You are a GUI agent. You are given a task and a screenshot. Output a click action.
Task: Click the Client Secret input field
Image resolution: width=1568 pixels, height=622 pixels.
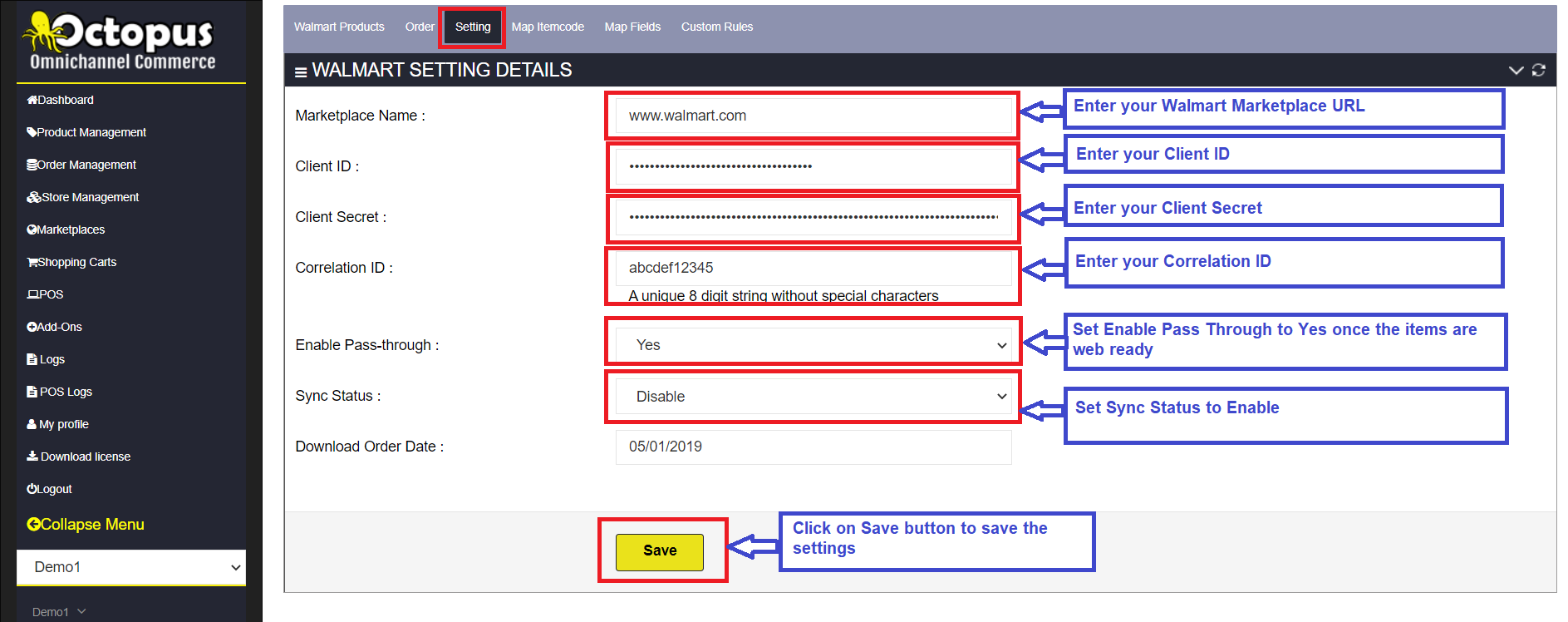pos(813,217)
